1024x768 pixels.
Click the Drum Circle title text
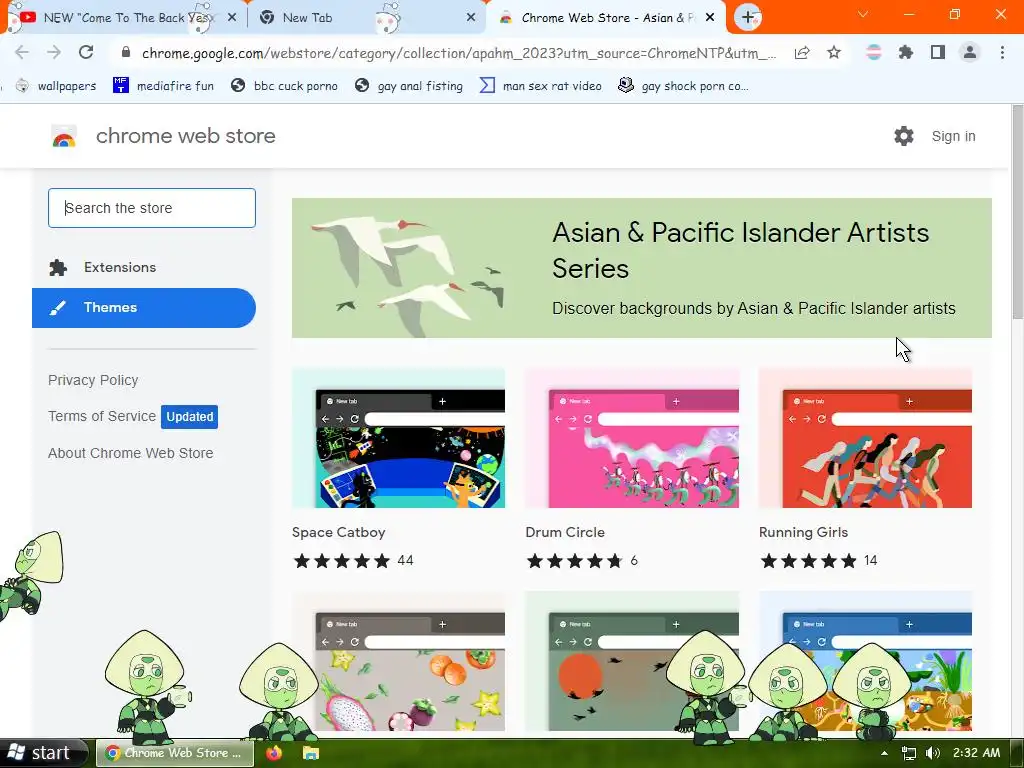[x=565, y=532]
